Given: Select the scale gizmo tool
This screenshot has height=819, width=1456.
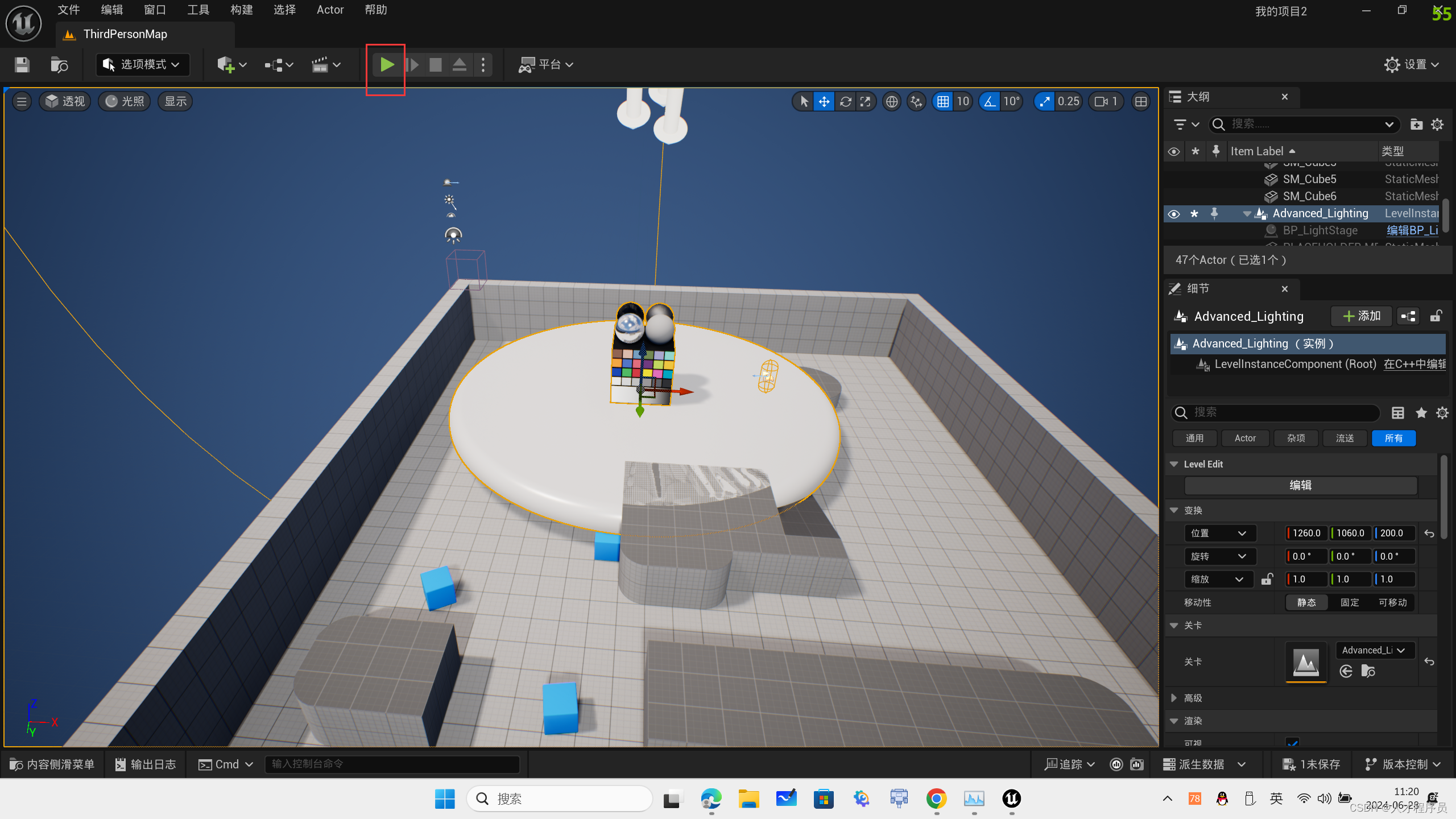Looking at the screenshot, I should coord(865,102).
